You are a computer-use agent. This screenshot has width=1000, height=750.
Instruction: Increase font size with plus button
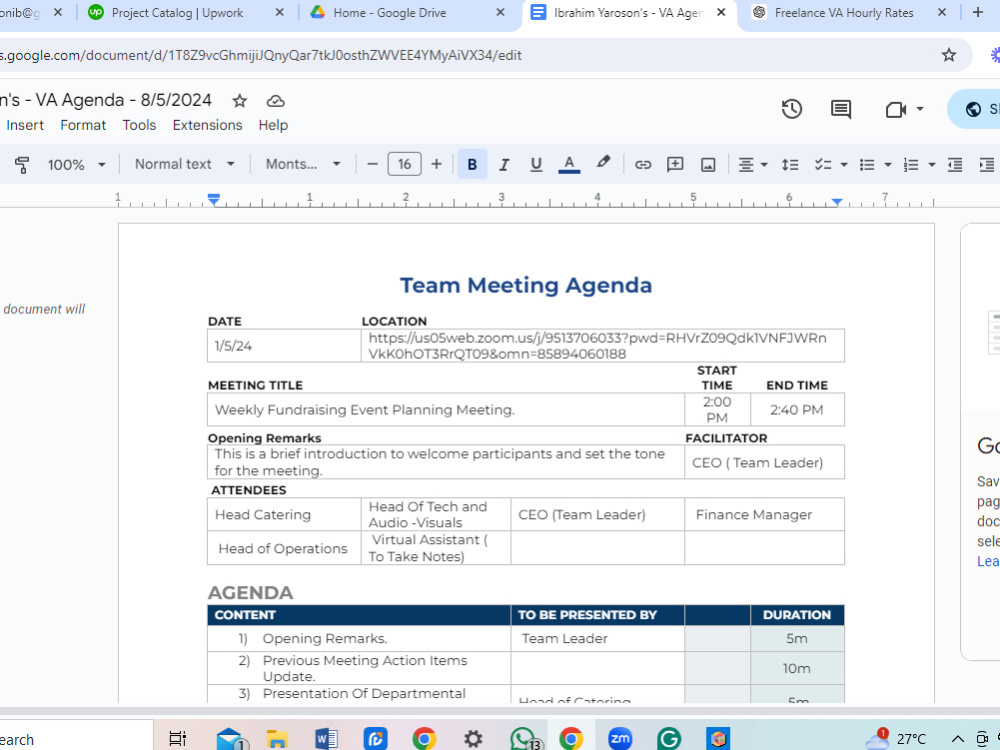tap(436, 165)
